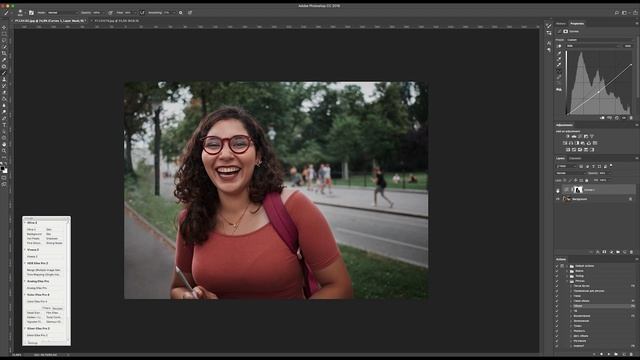Add layer mask from Layers panel footer

604,252
